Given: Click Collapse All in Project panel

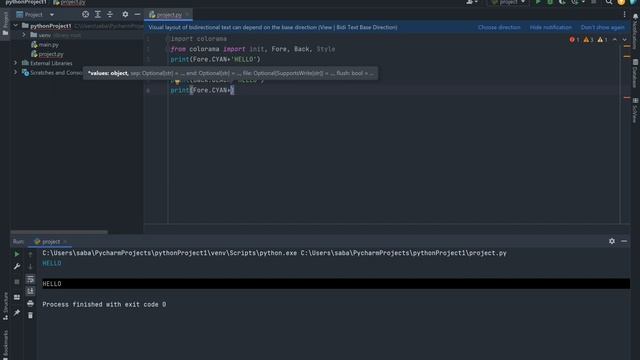Looking at the screenshot, I should point(110,14).
